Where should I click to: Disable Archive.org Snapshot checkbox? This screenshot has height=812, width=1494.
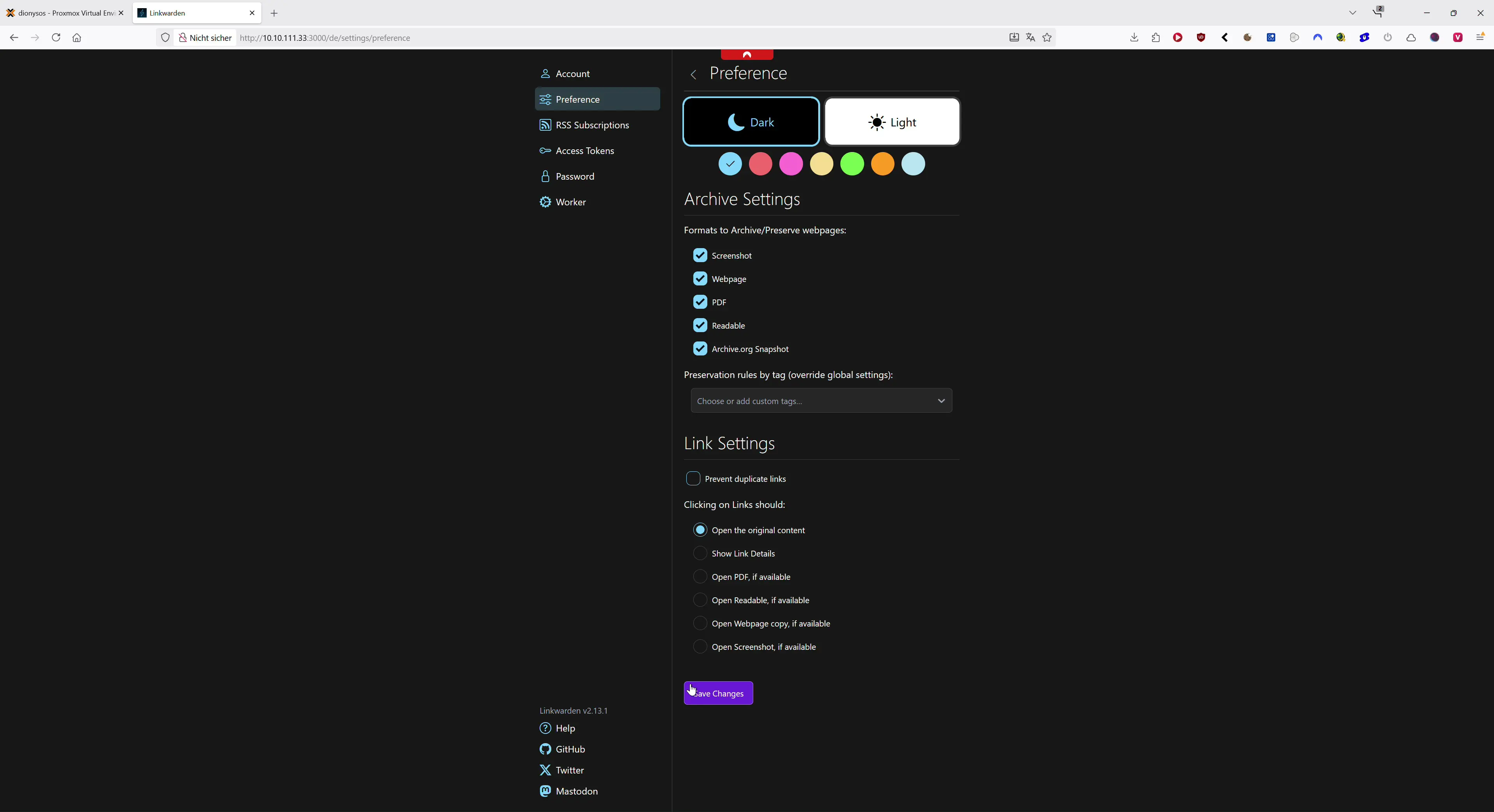click(x=700, y=348)
